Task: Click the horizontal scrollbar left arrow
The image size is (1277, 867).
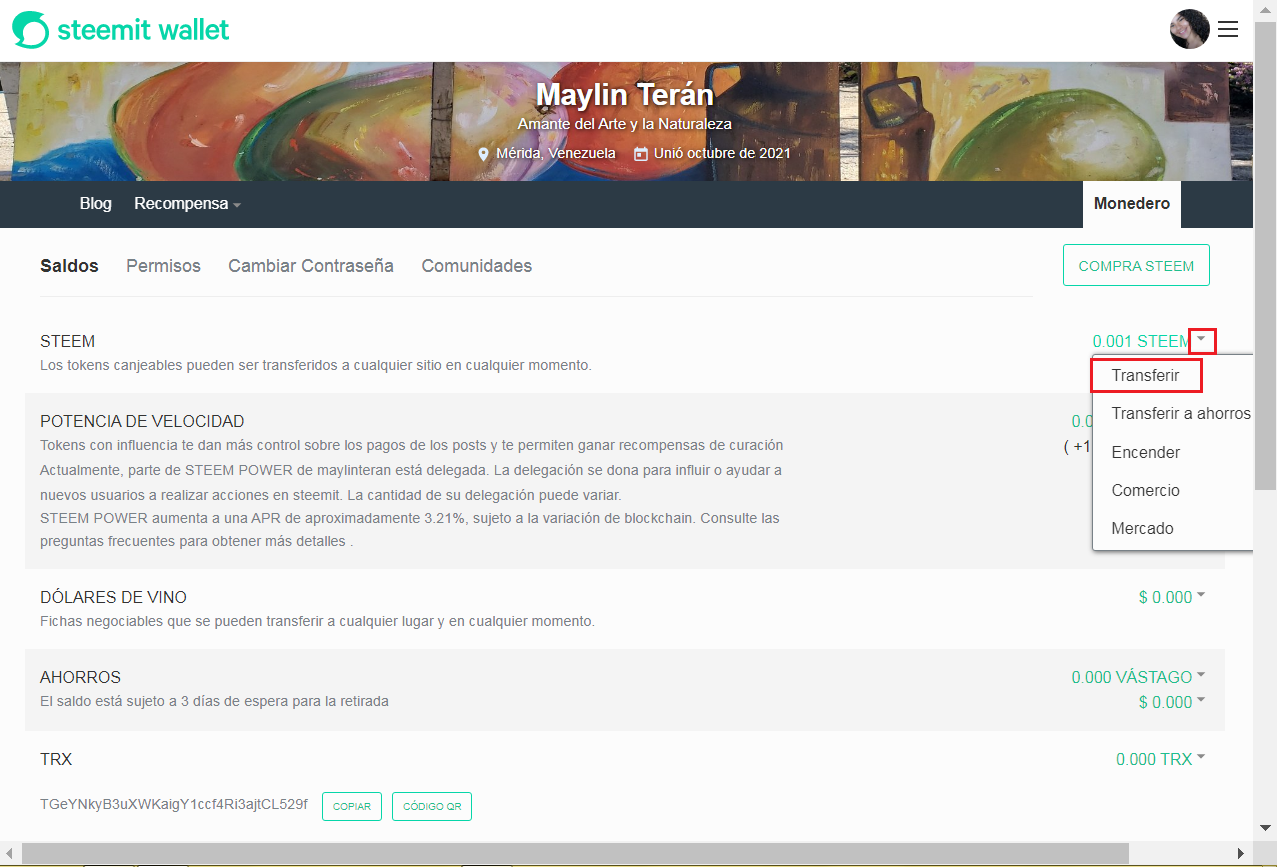Action: tap(9, 853)
